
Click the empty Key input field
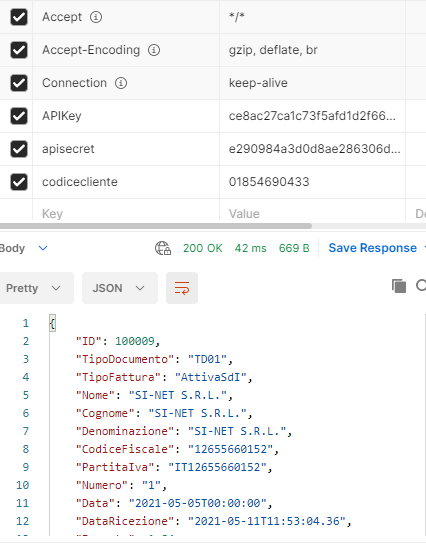click(x=126, y=214)
